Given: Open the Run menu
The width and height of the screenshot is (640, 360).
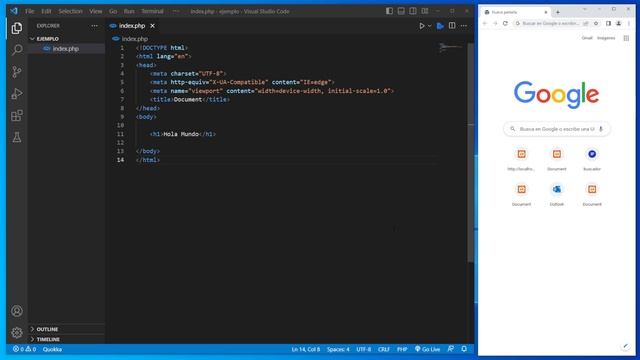Looking at the screenshot, I should pyautogui.click(x=129, y=11).
